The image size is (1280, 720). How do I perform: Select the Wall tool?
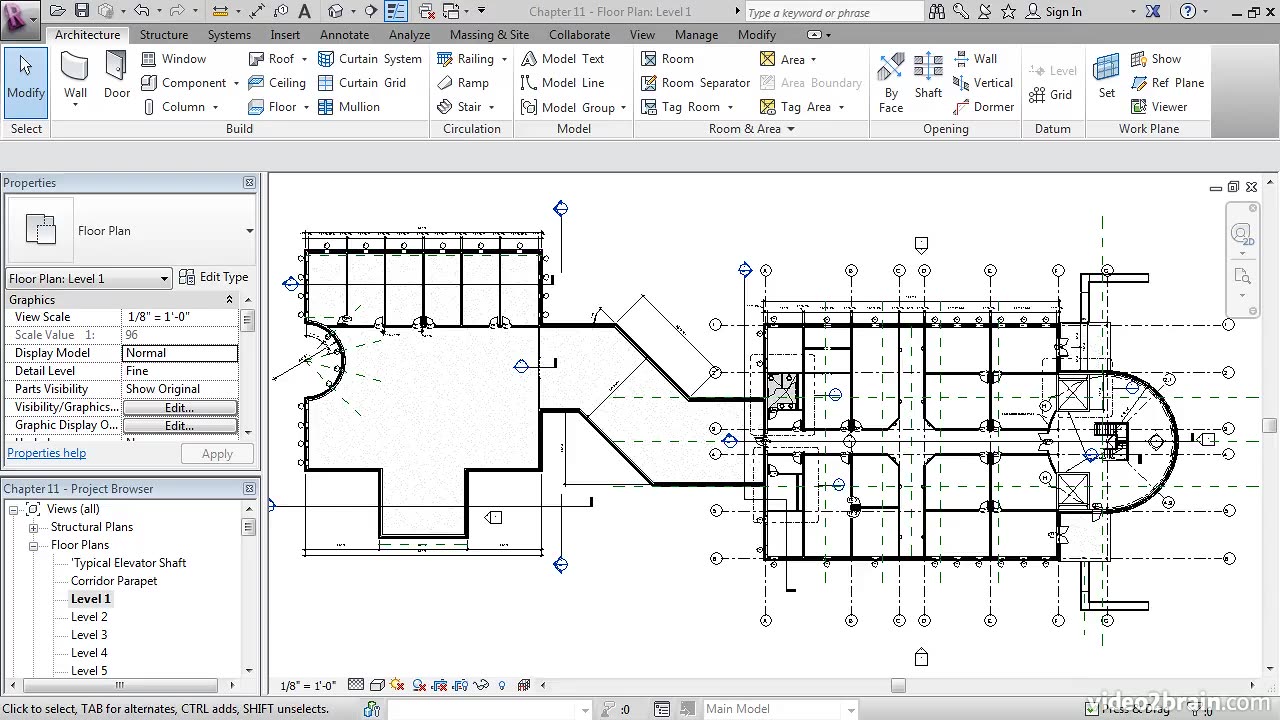tap(76, 77)
